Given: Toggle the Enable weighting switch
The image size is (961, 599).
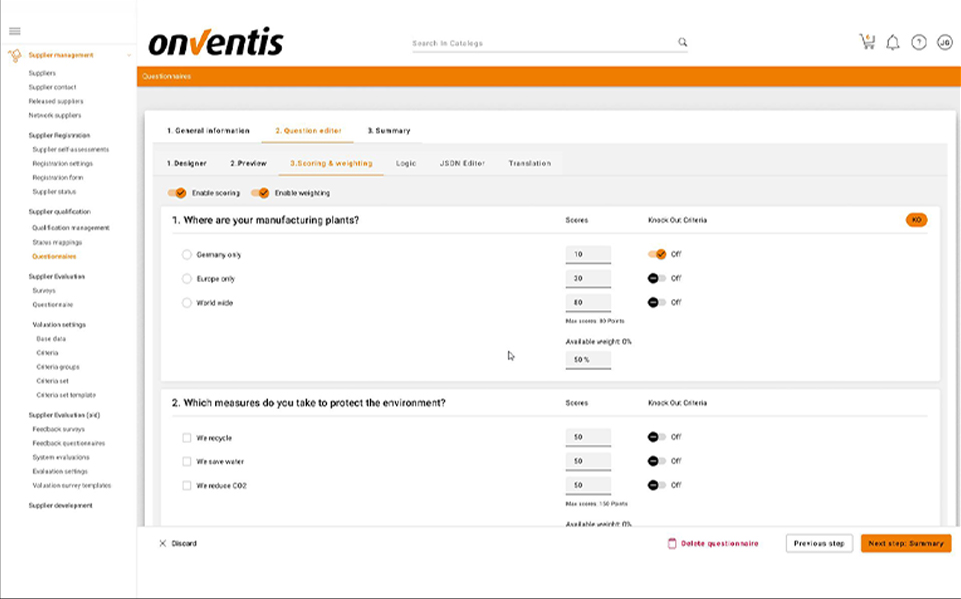Looking at the screenshot, I should click(260, 193).
